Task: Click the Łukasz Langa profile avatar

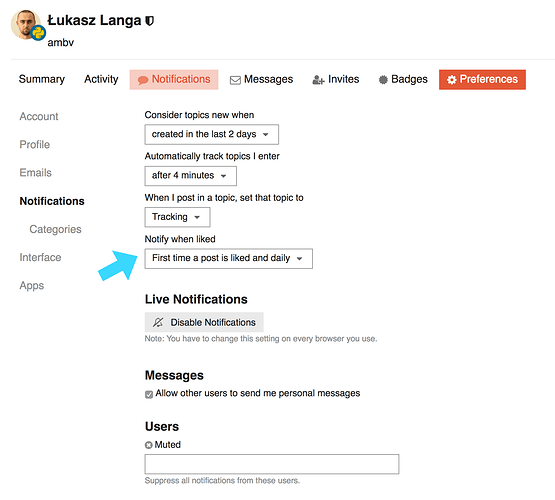Action: [x=25, y=25]
